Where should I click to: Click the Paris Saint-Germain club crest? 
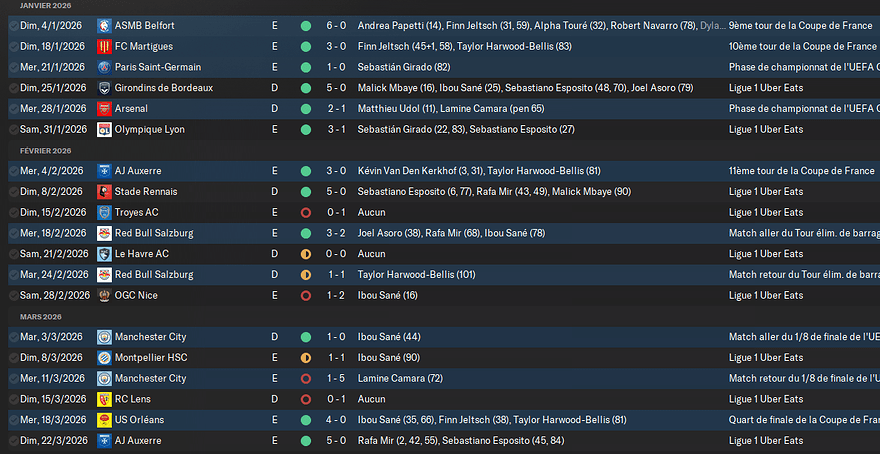[104, 67]
